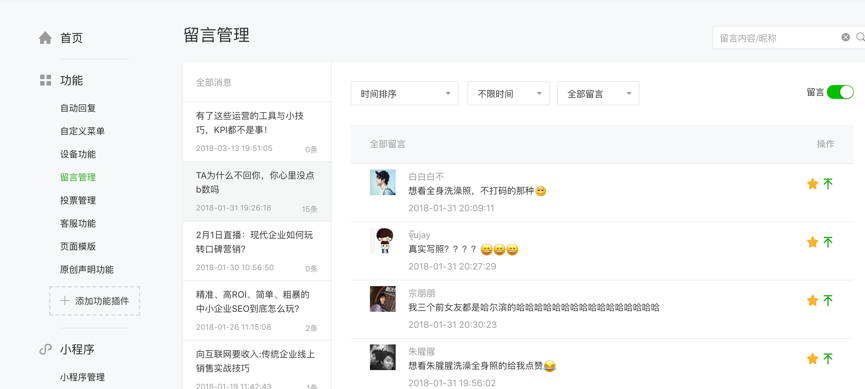865x389 pixels.
Task: Click the 小程序 section heading
Action: (77, 349)
